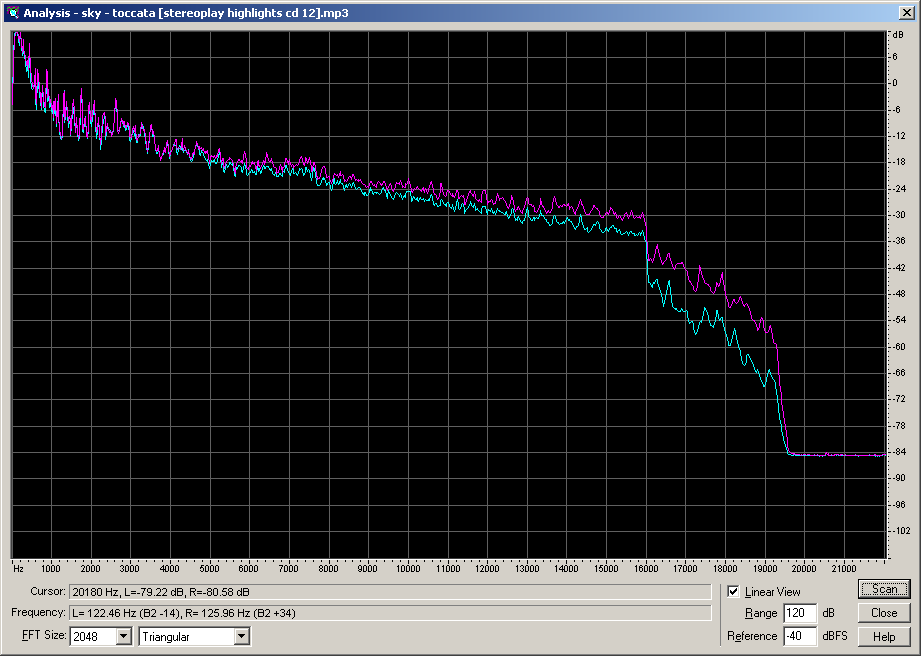Viewport: 921px width, 656px height.
Task: Toggle the Linear View checkbox
Action: [x=734, y=592]
